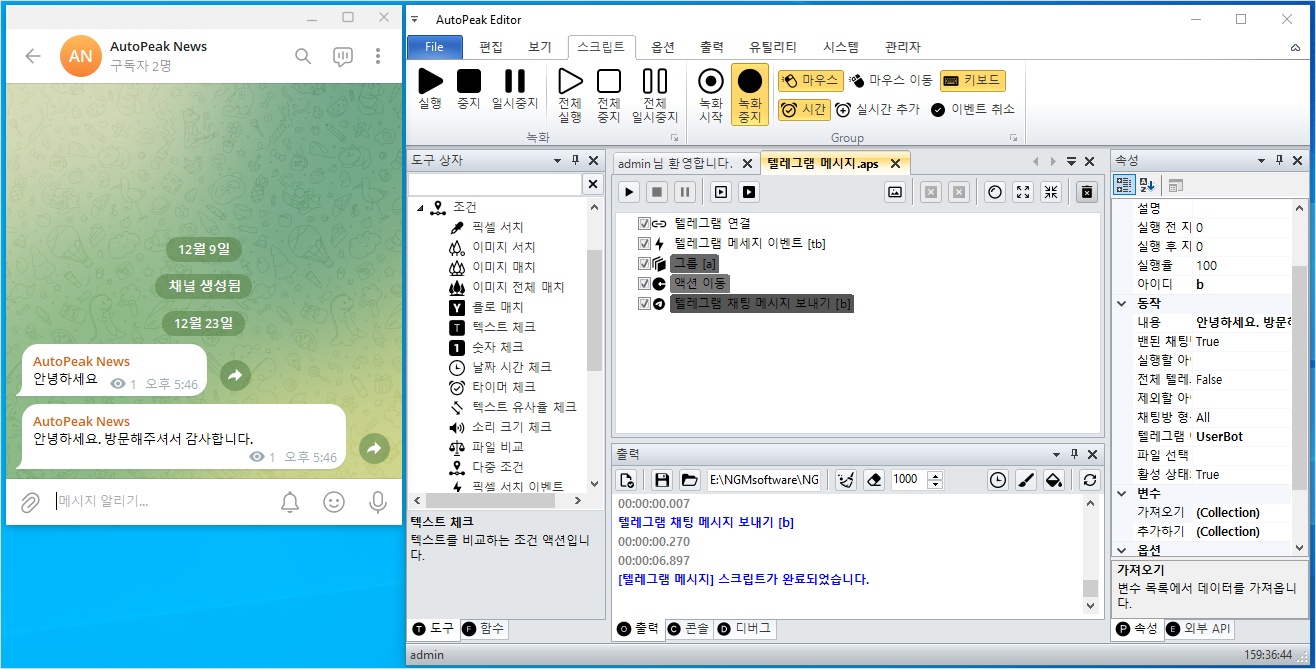Open the 속성 panel dropdown arrow
This screenshot has width=1316, height=669.
[x=1260, y=160]
